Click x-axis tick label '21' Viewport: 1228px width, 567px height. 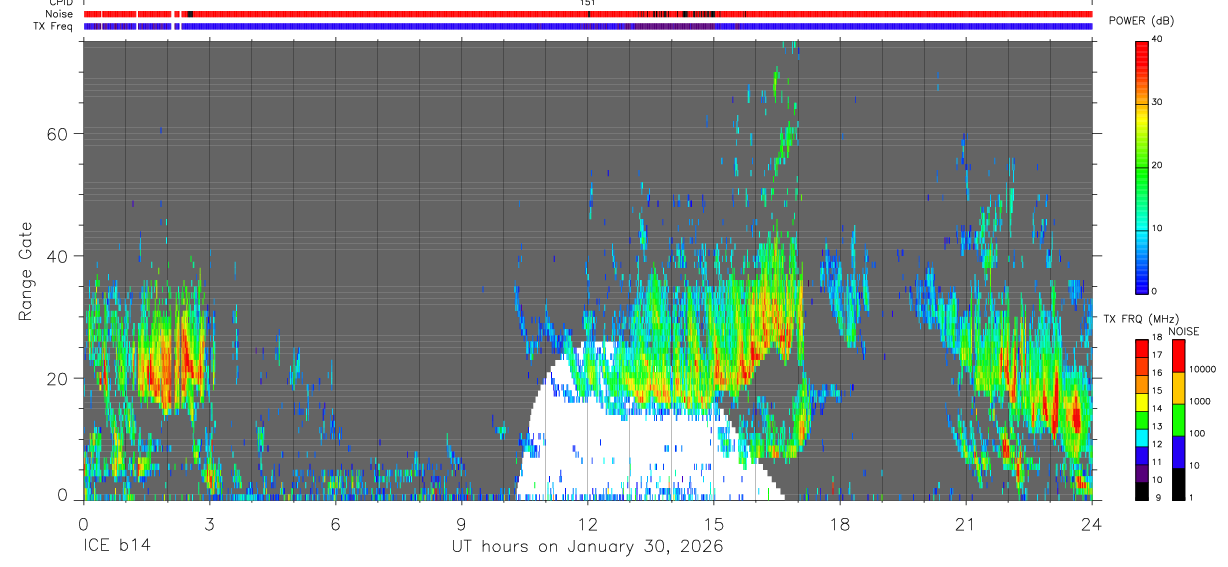(x=966, y=523)
